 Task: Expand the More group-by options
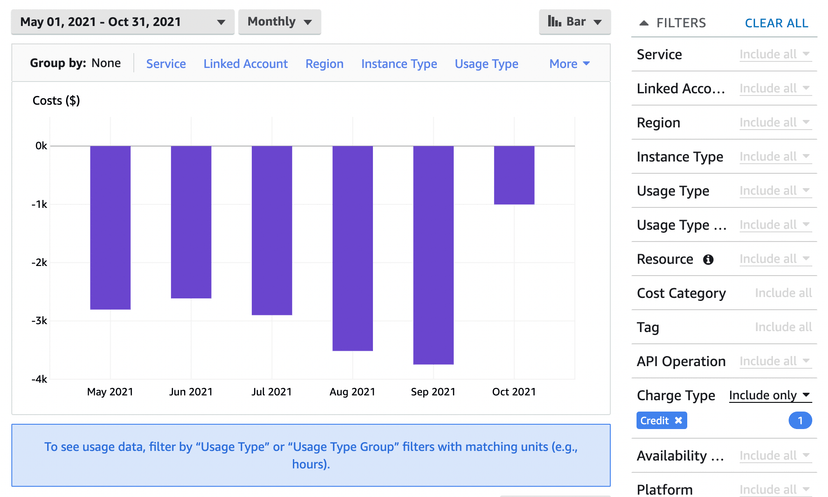pos(569,64)
